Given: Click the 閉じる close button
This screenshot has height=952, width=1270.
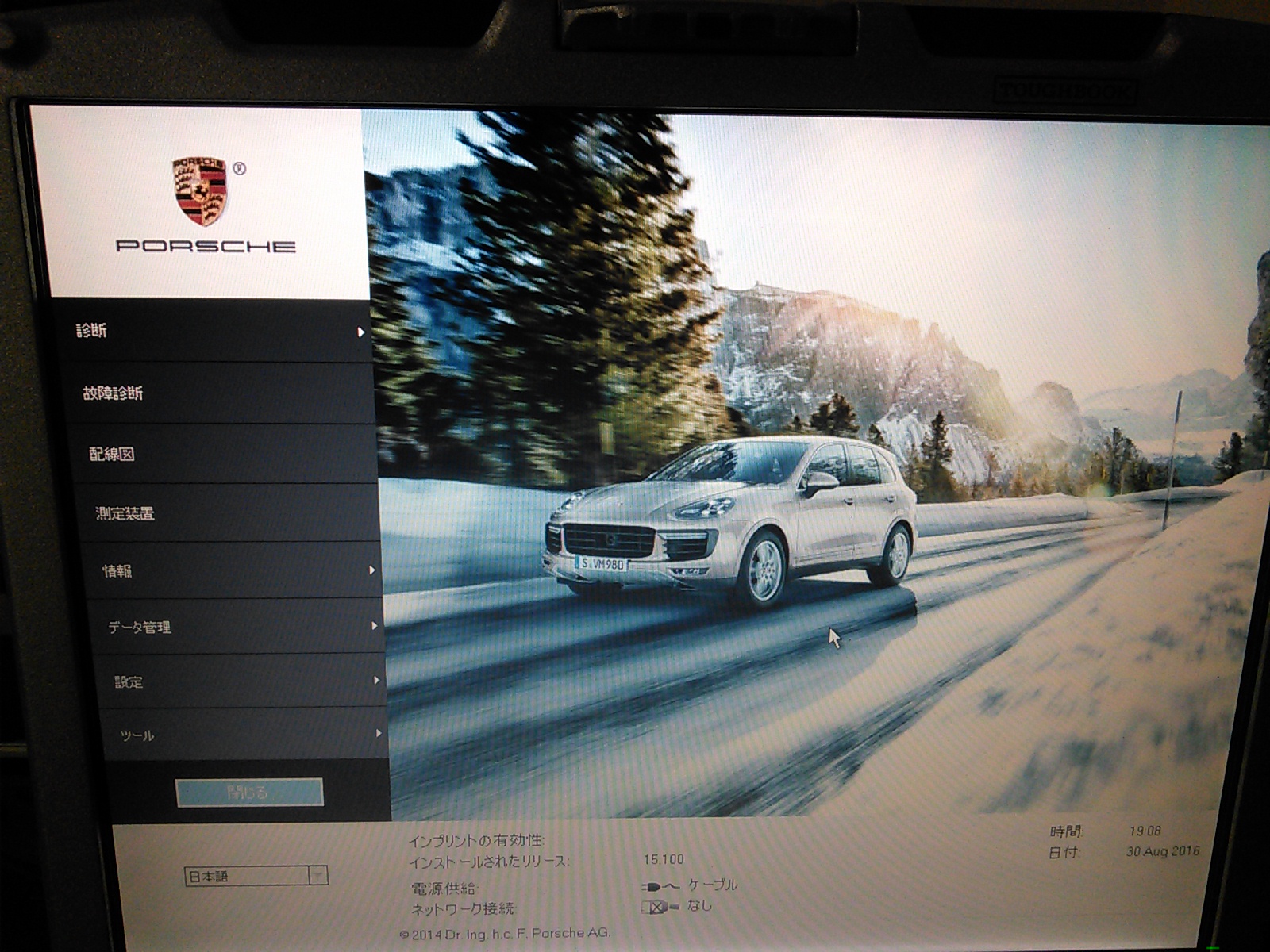Looking at the screenshot, I should [x=249, y=792].
